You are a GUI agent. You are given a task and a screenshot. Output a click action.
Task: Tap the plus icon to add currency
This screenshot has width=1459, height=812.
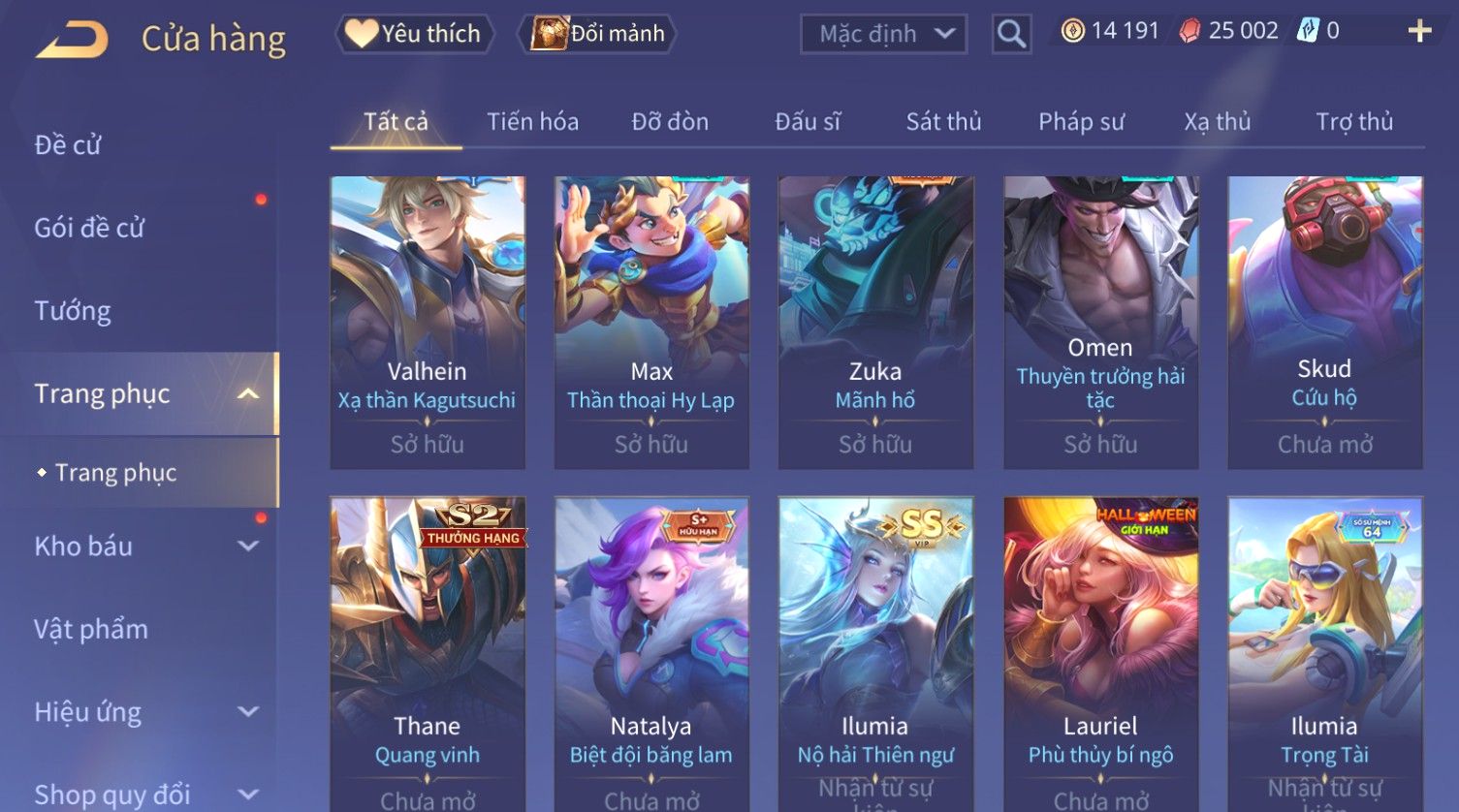[1419, 32]
